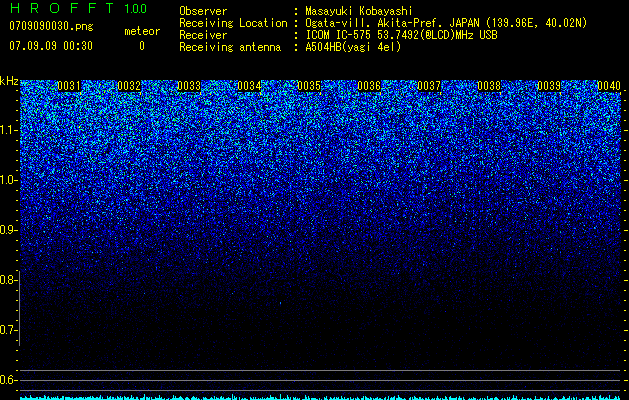Select the filename 0709090030.png
The width and height of the screenshot is (629, 400).
click(51, 26)
